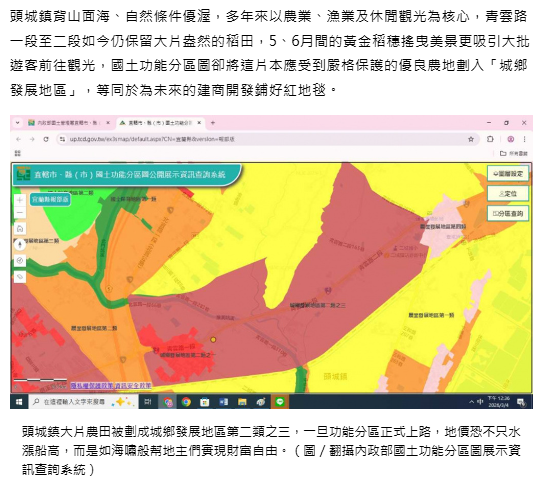Open the Windows Start menu

[19, 402]
